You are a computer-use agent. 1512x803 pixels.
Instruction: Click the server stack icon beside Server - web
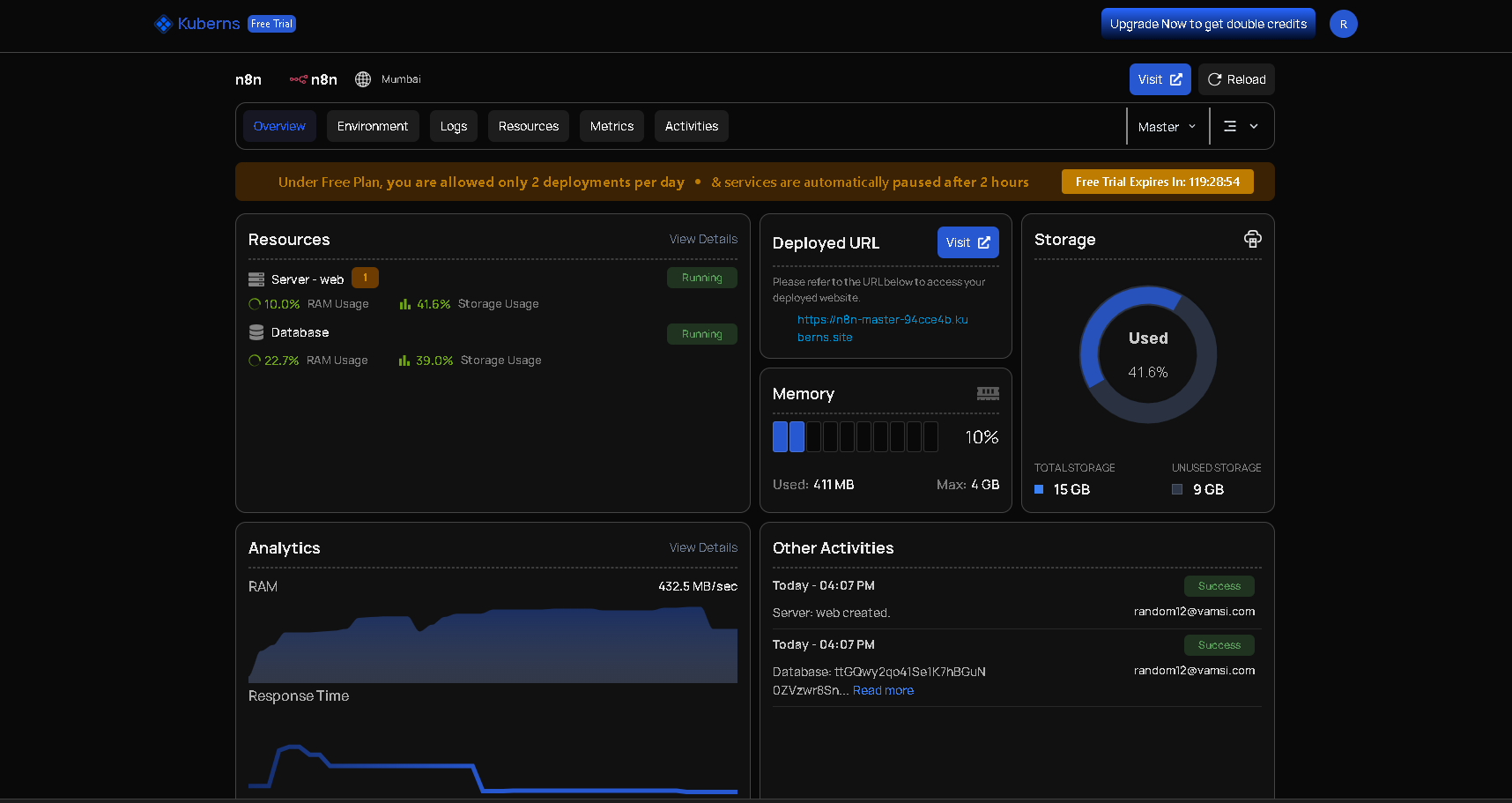point(256,278)
